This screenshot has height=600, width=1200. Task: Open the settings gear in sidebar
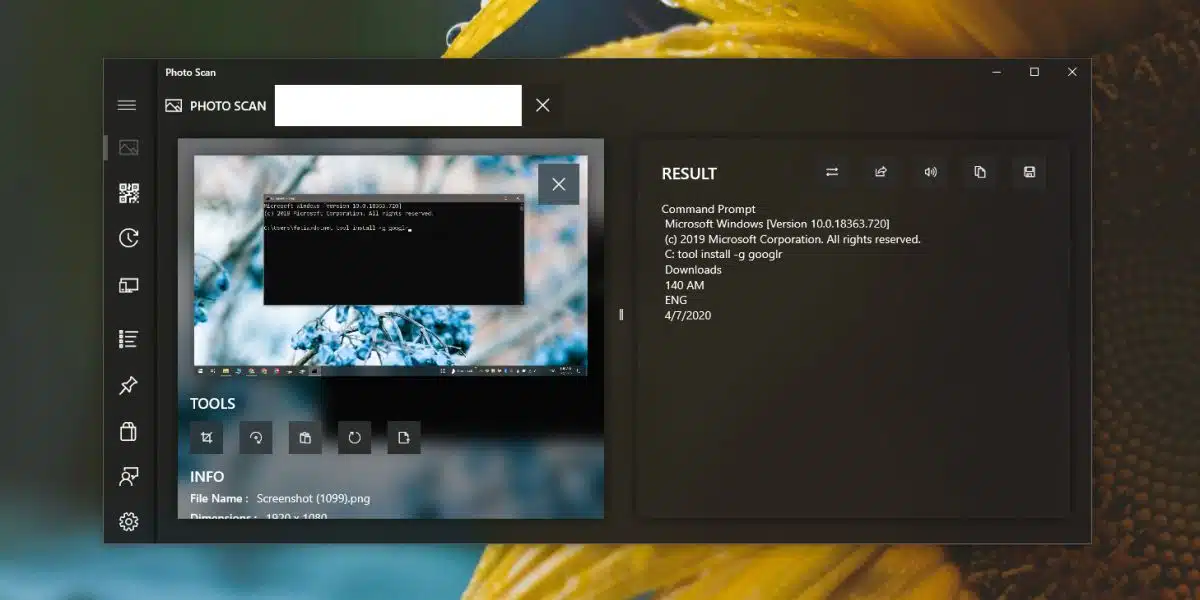128,522
